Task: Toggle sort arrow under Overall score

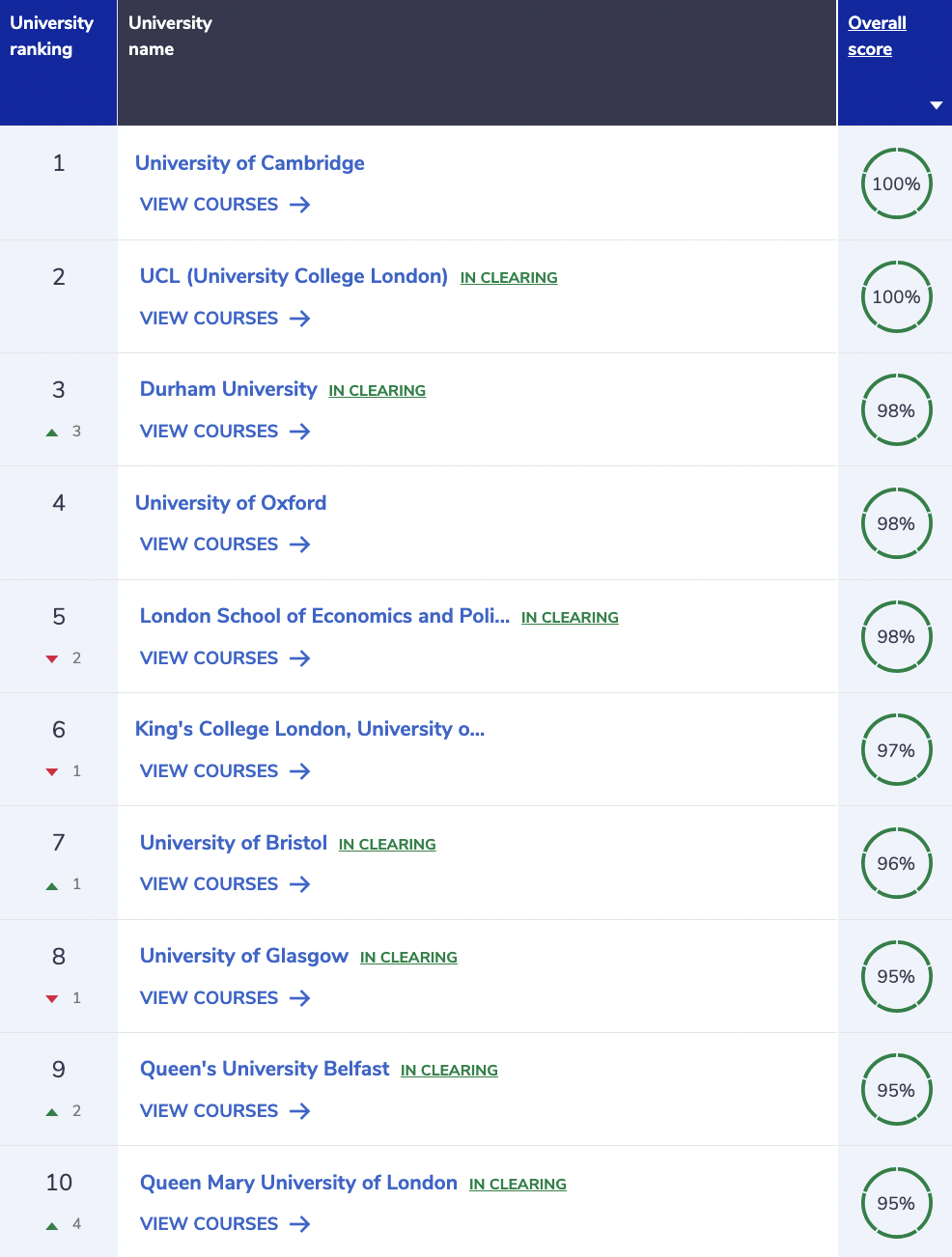Action: click(936, 105)
